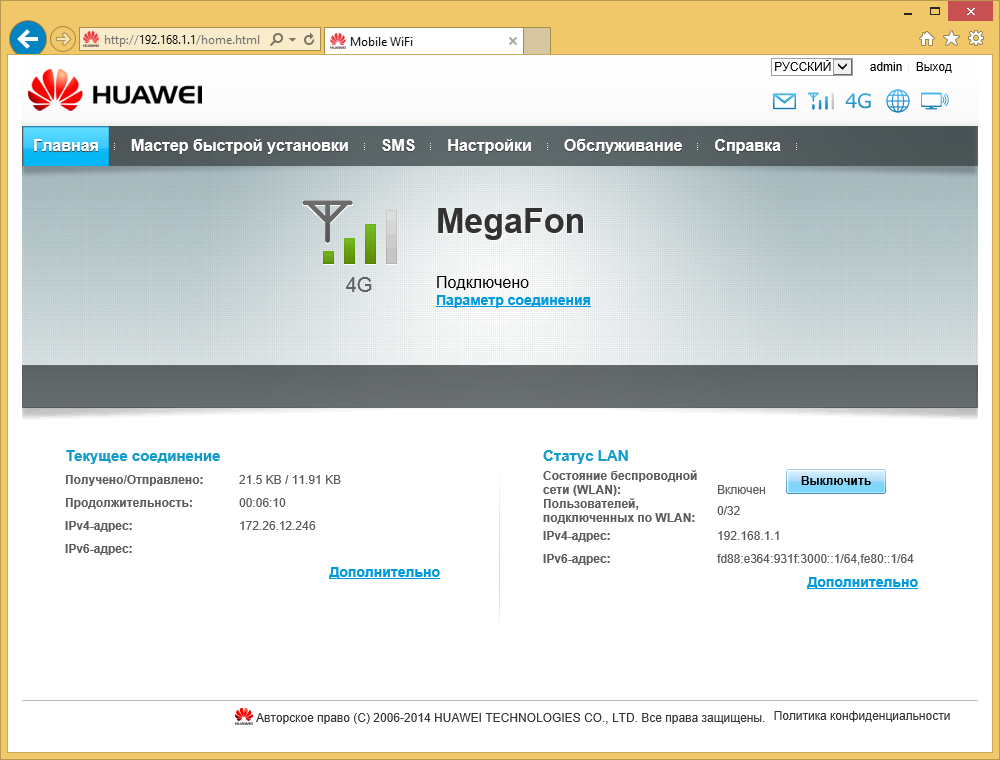Image resolution: width=1000 pixels, height=760 pixels.
Task: Click Выход to log out
Action: point(934,67)
